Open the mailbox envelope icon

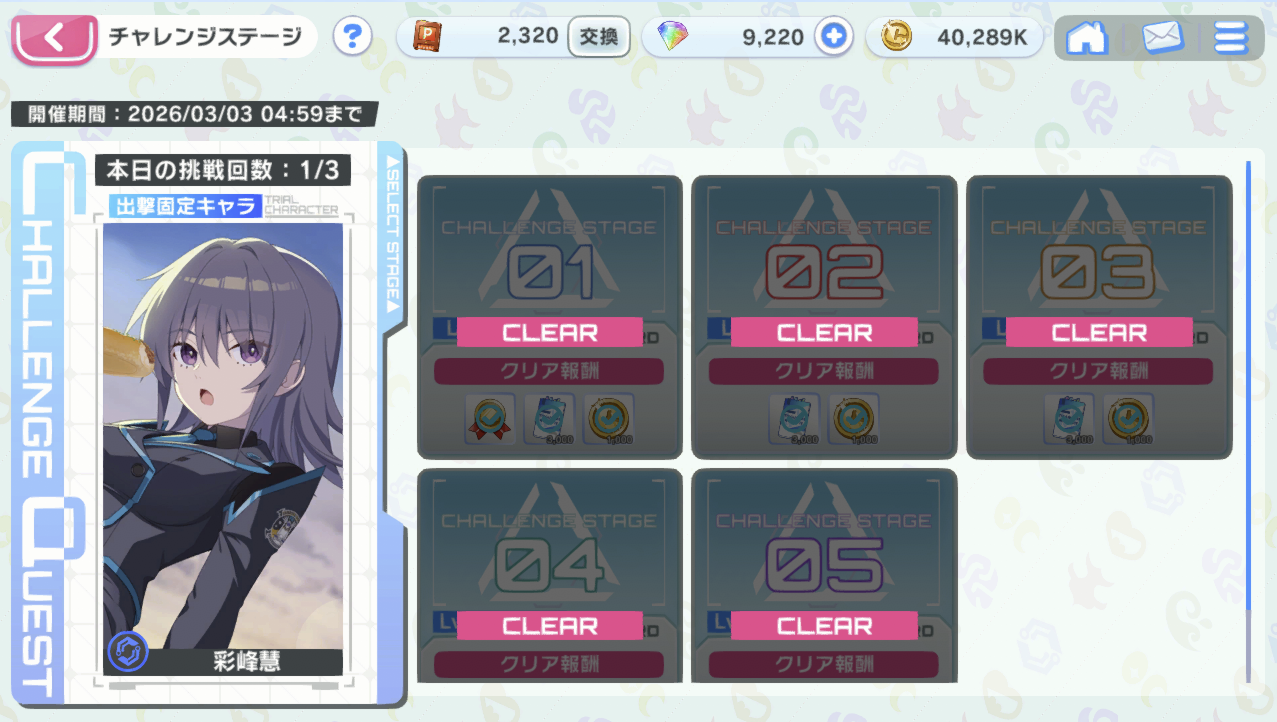coord(1163,38)
